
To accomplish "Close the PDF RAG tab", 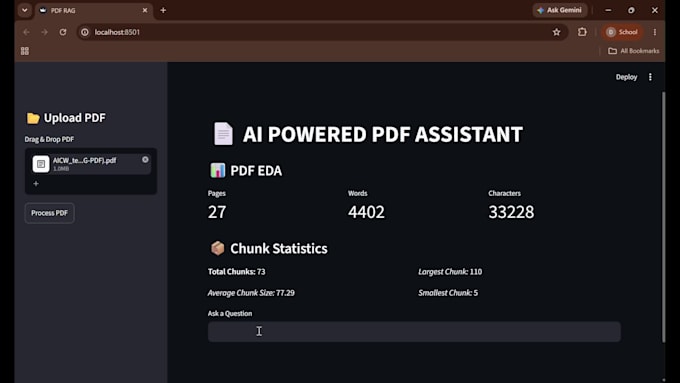I will pyautogui.click(x=145, y=10).
